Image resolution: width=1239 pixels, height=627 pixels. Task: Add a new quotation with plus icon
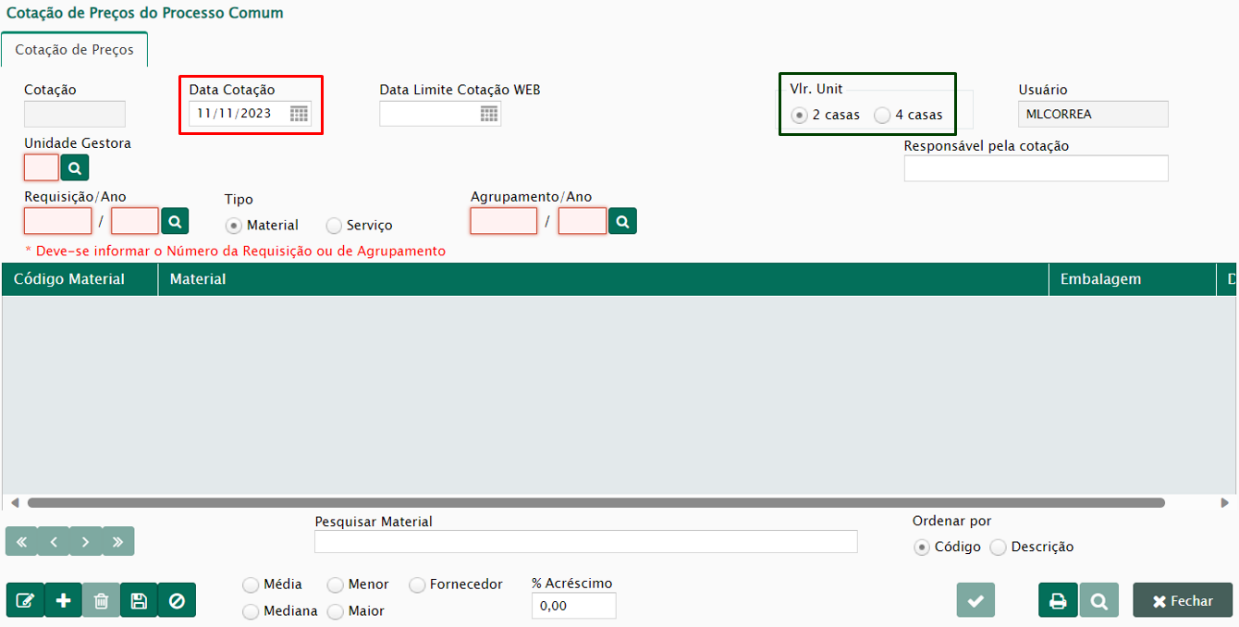pos(63,600)
